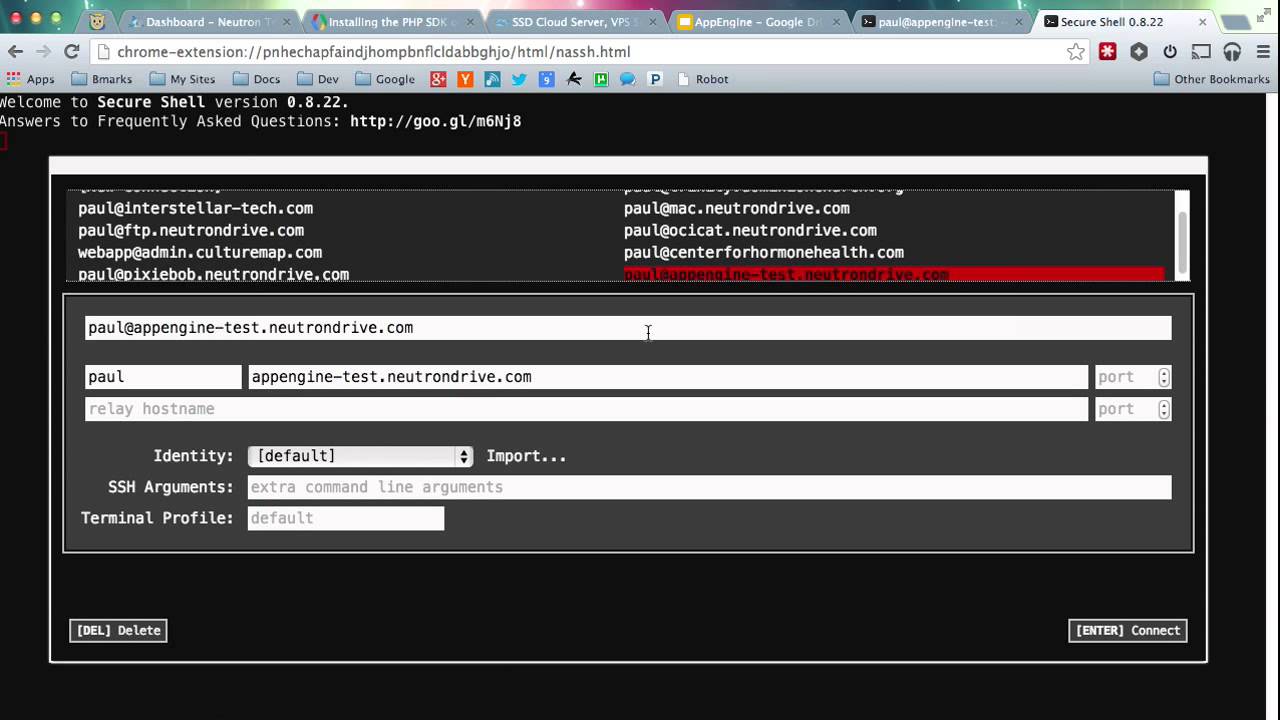Click the username field containing paul
Screen dimensions: 1280x720
coord(163,377)
